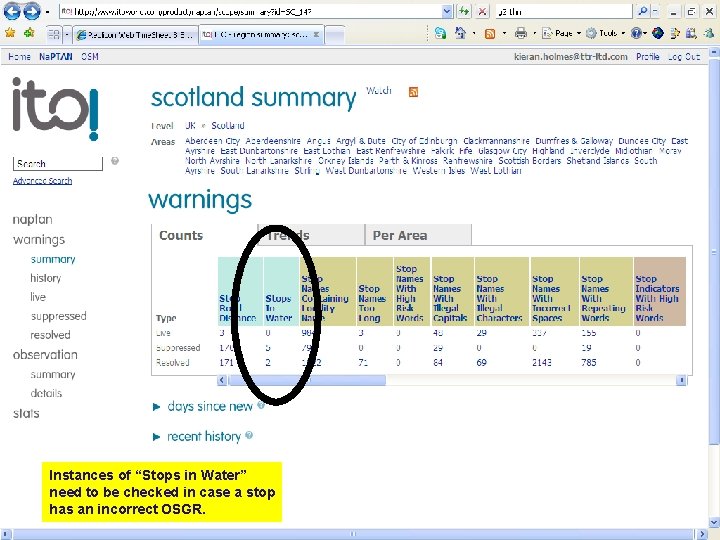Screen dimensions: 720x540
Task: Open warnings history in the sidebar
Action: pyautogui.click(x=45, y=278)
